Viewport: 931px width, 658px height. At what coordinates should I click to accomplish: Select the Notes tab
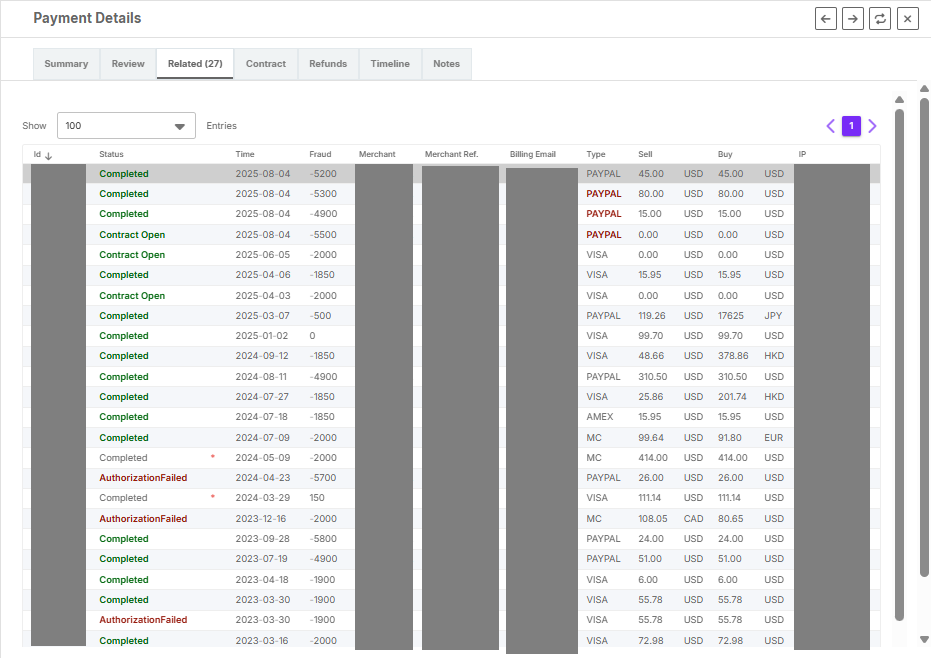click(446, 63)
